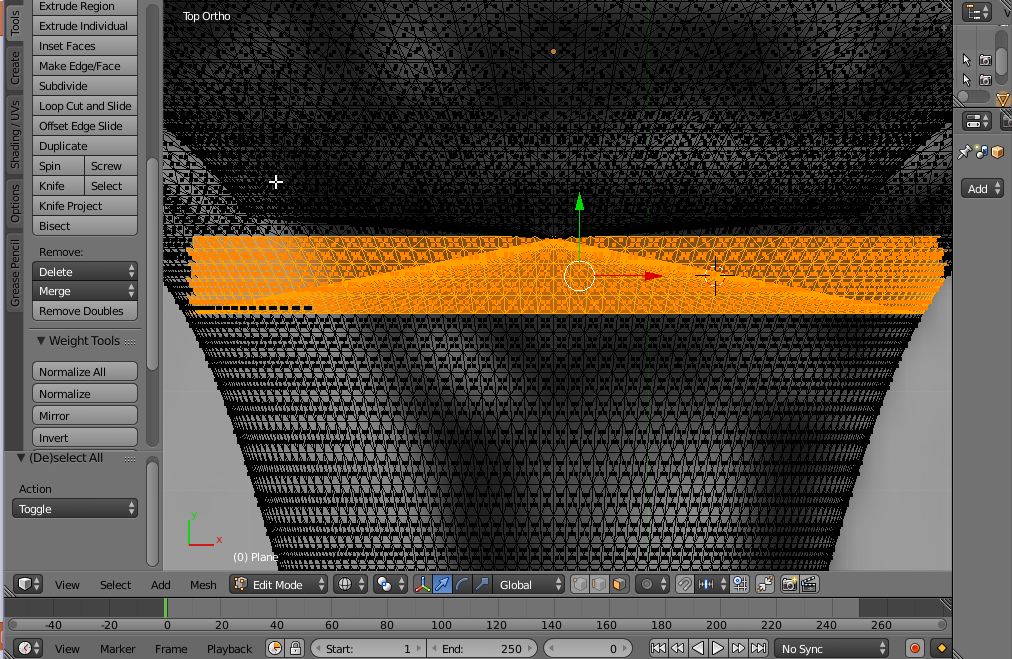
Task: Click the keying set diamond icon
Action: click(x=941, y=647)
